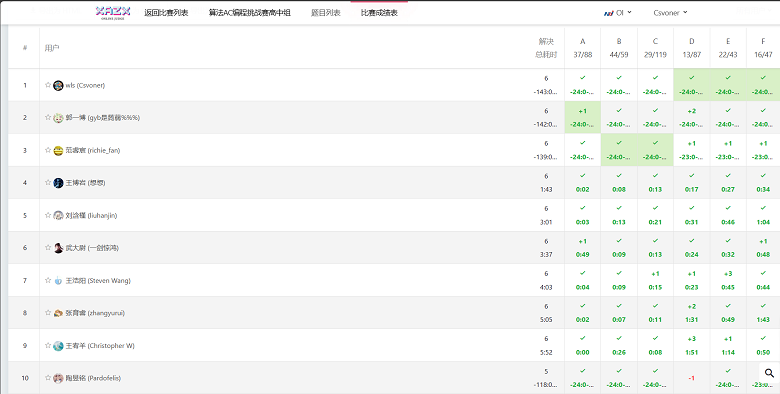Toggle the star in rank 6 row
This screenshot has height=394, width=780.
pos(48,247)
